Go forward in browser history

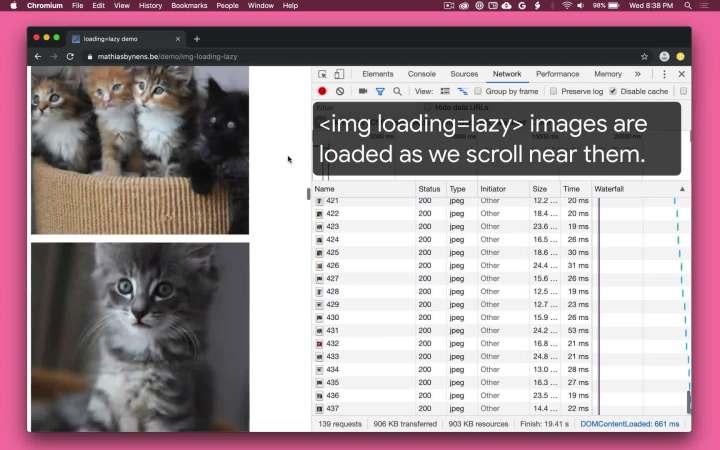pos(54,56)
